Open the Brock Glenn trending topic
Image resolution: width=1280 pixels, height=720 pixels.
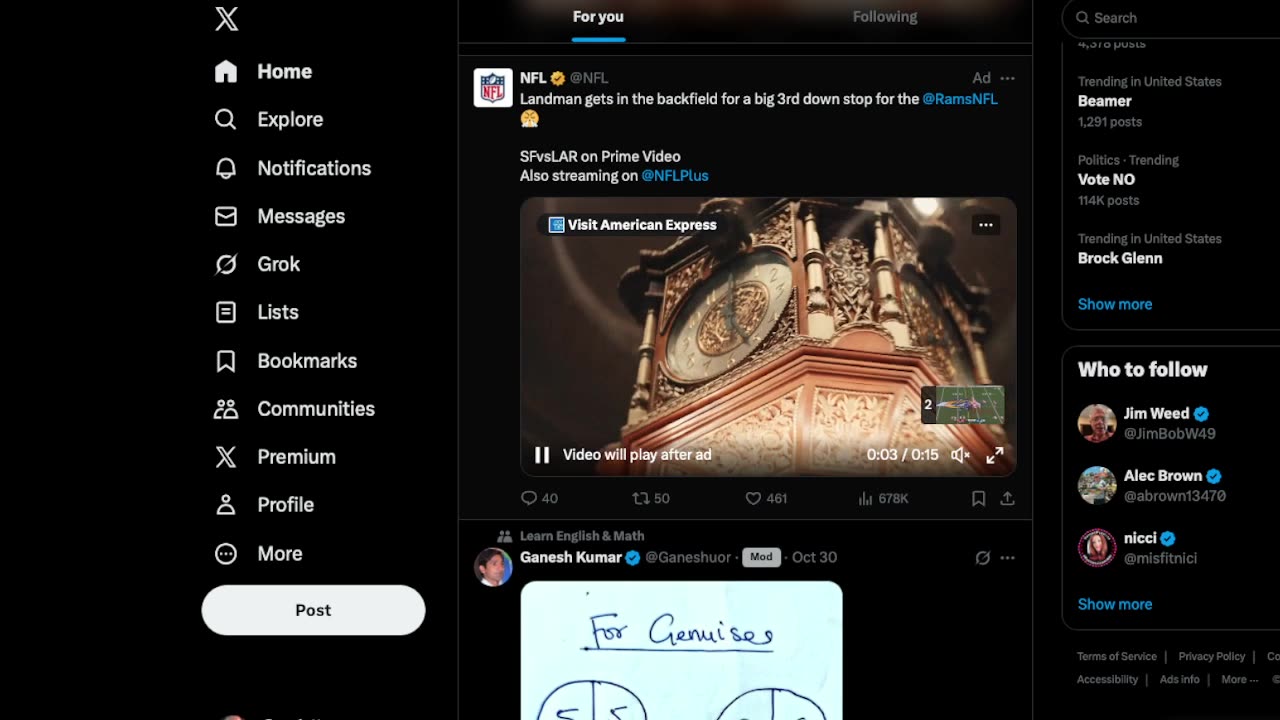1120,258
